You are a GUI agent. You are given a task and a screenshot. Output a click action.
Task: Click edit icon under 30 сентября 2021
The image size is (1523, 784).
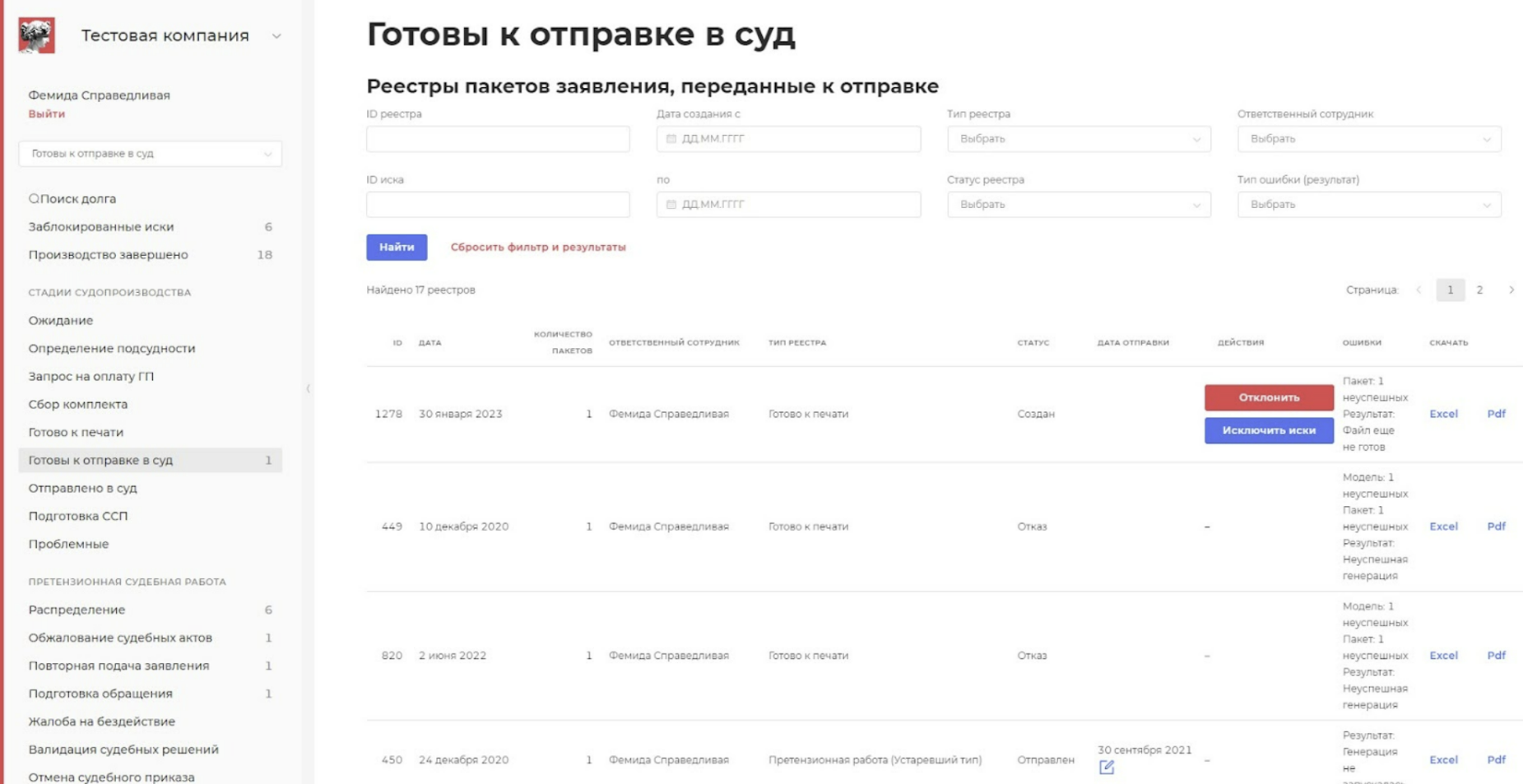pyautogui.click(x=1106, y=768)
